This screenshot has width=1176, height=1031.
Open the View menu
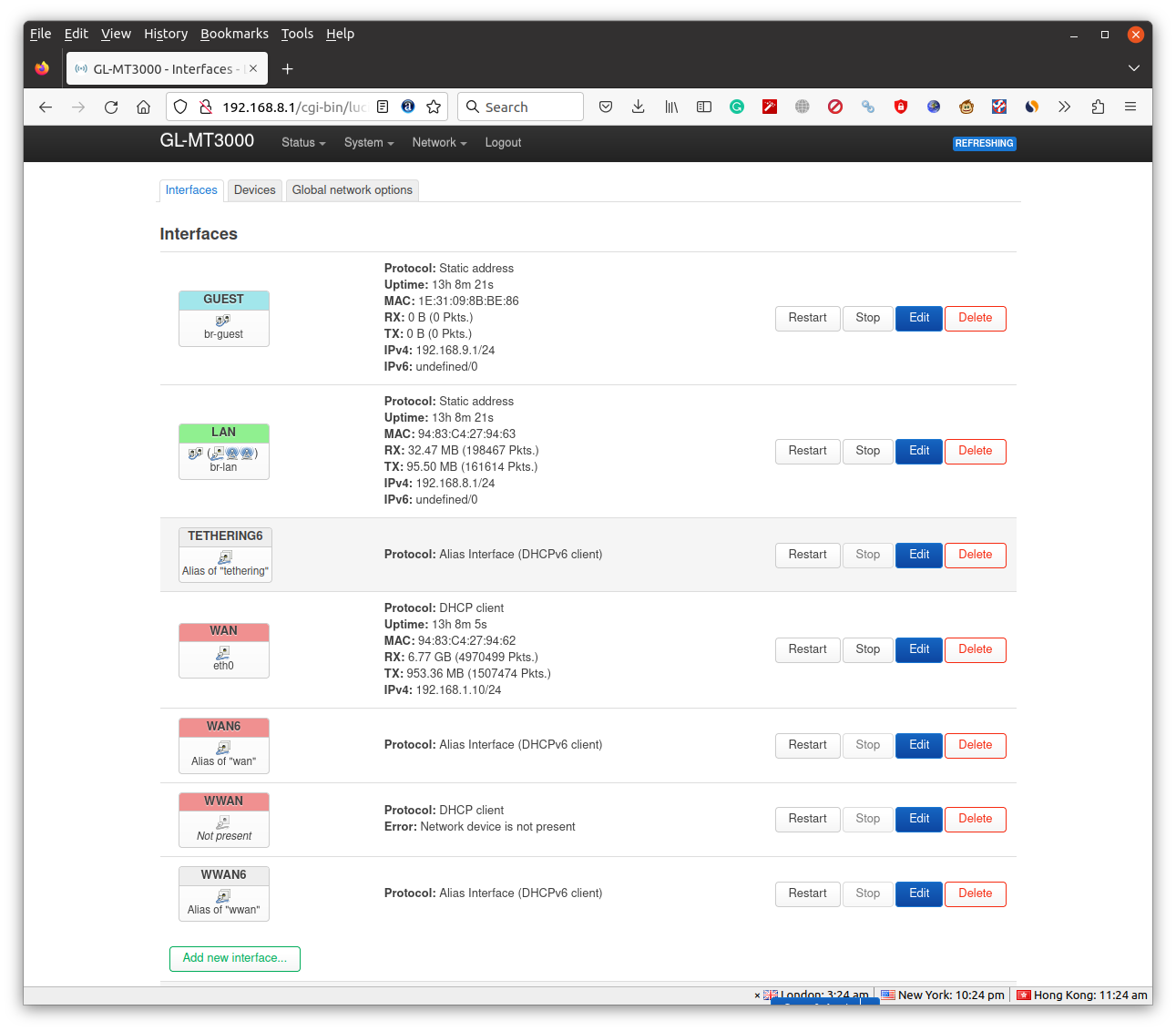[x=116, y=34]
